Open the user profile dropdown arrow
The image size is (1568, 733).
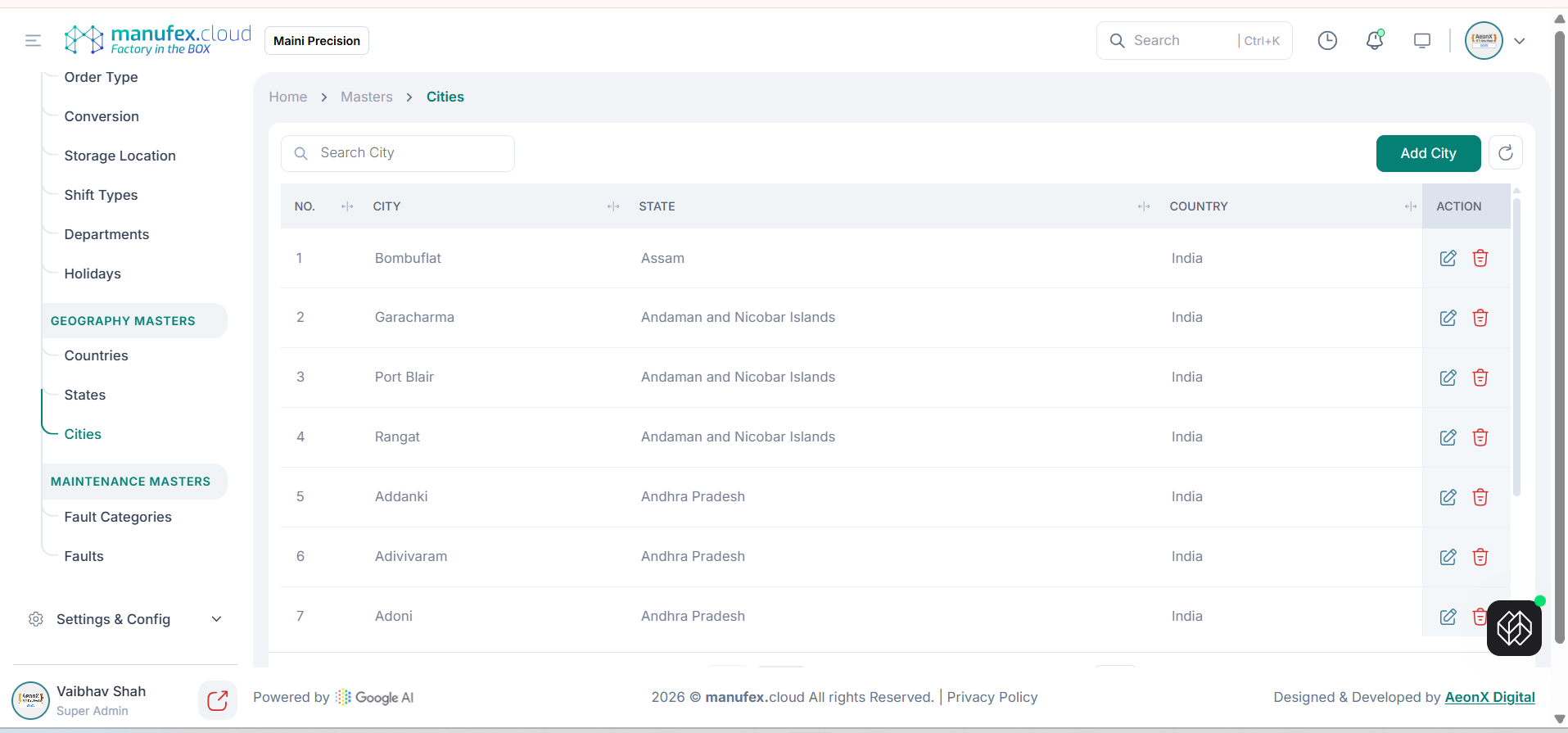click(x=1520, y=41)
